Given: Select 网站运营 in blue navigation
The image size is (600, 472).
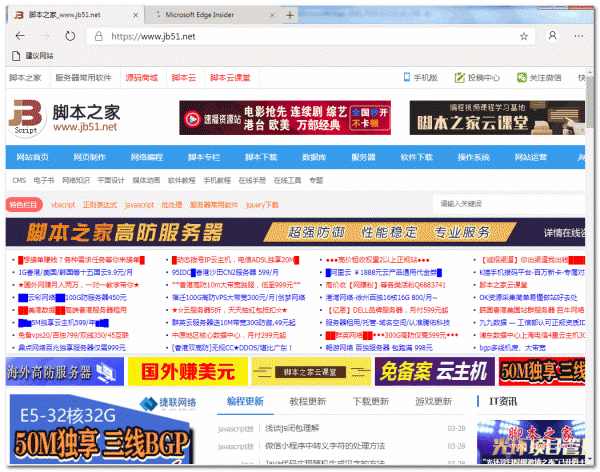Looking at the screenshot, I should click(531, 157).
